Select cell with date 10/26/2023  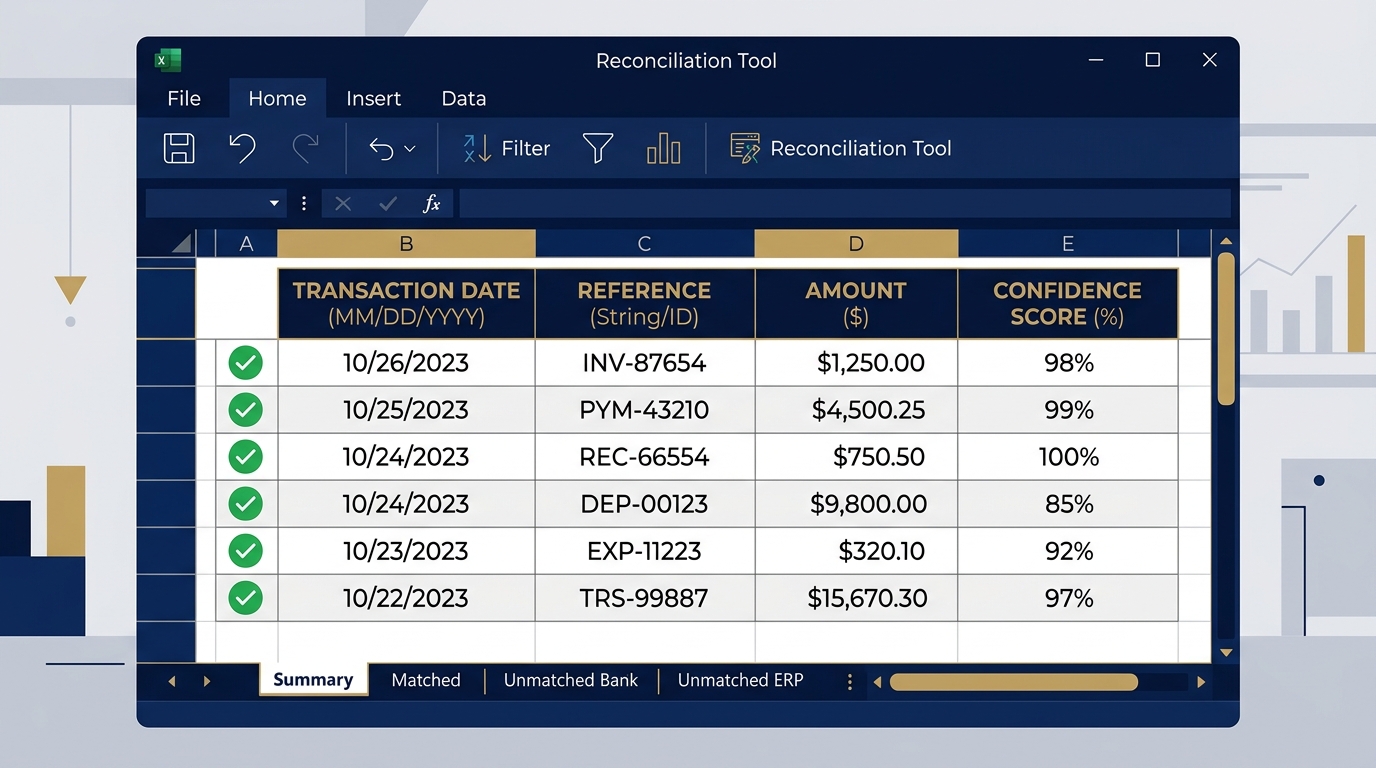406,363
